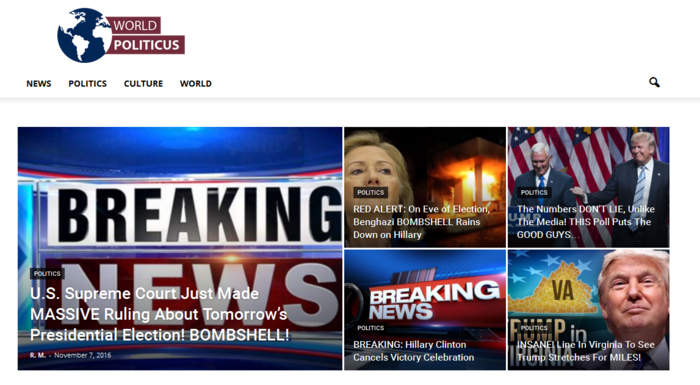Click the World Politicus globe logo
The width and height of the screenshot is (700, 385).
[x=121, y=35]
